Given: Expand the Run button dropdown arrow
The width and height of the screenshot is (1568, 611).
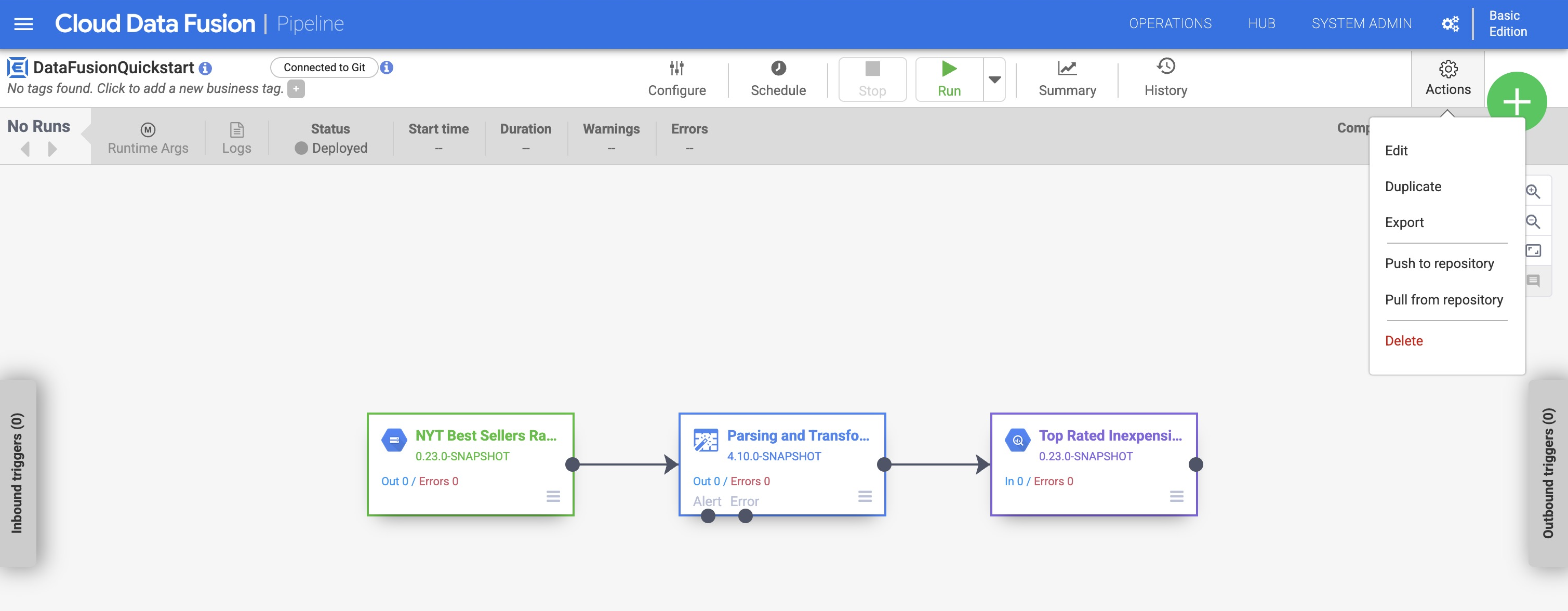Looking at the screenshot, I should [x=994, y=79].
